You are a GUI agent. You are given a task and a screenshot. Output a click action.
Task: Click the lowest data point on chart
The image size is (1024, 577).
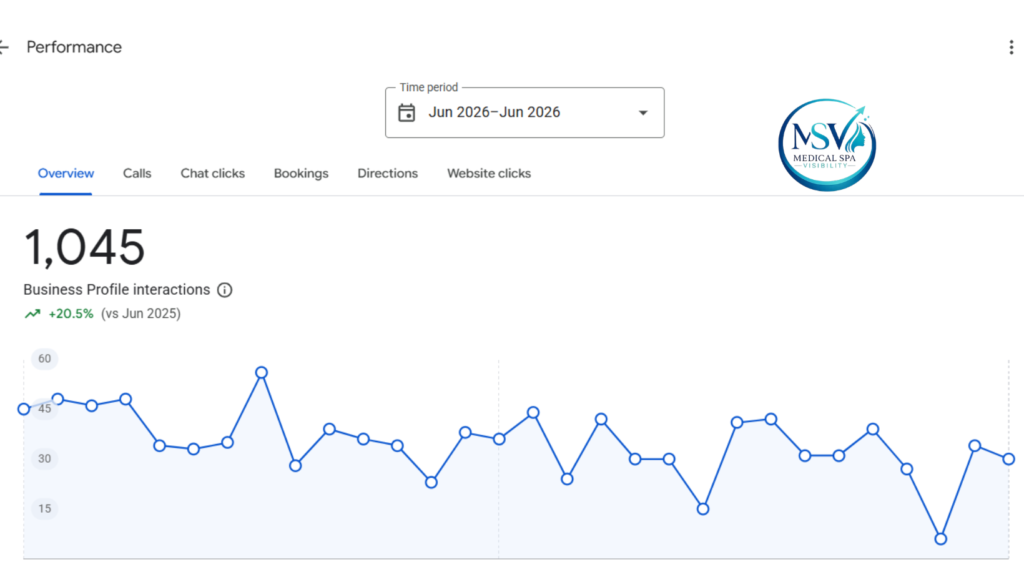[940, 539]
